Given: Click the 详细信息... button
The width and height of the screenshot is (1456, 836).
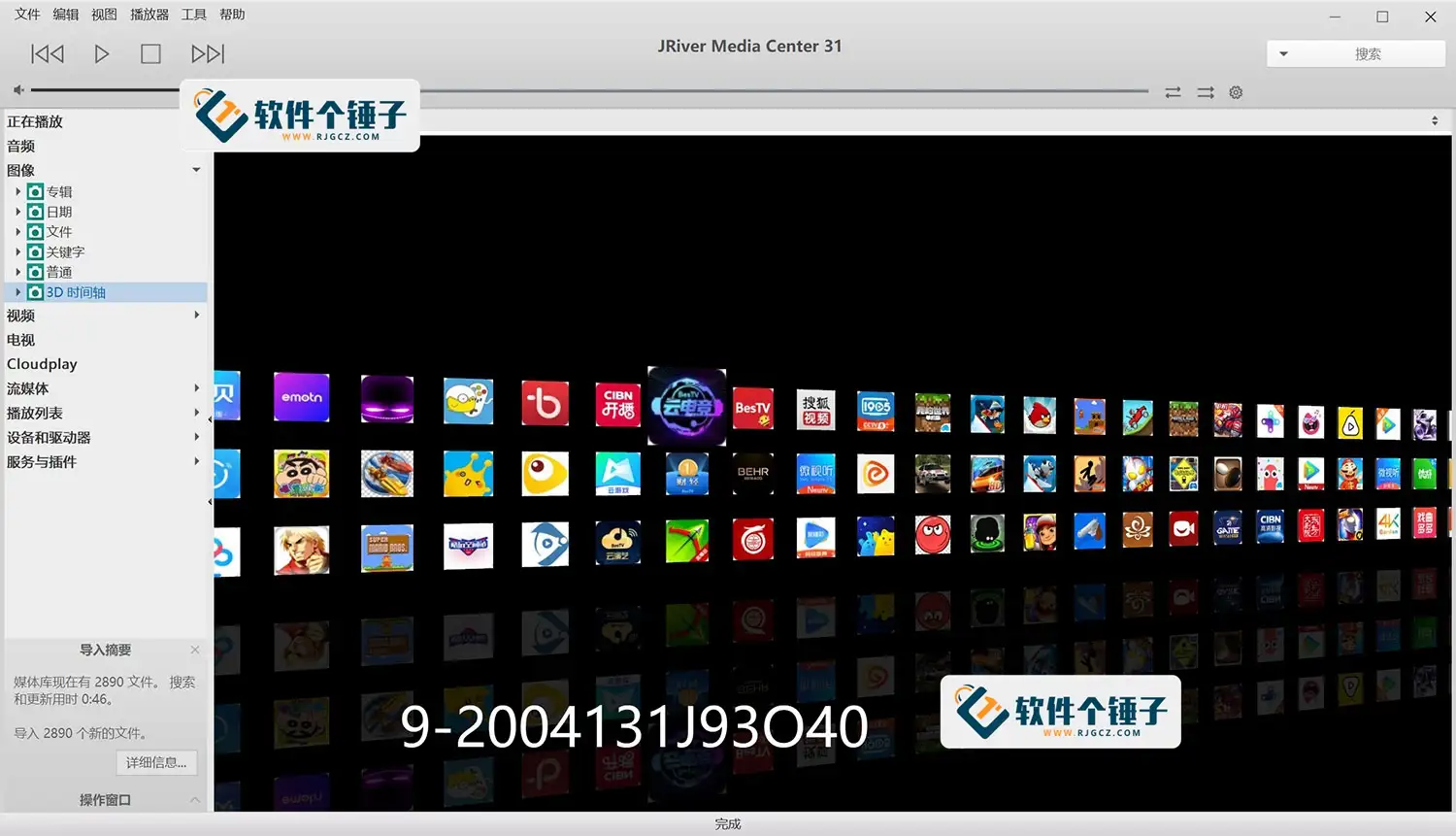Looking at the screenshot, I should [156, 762].
